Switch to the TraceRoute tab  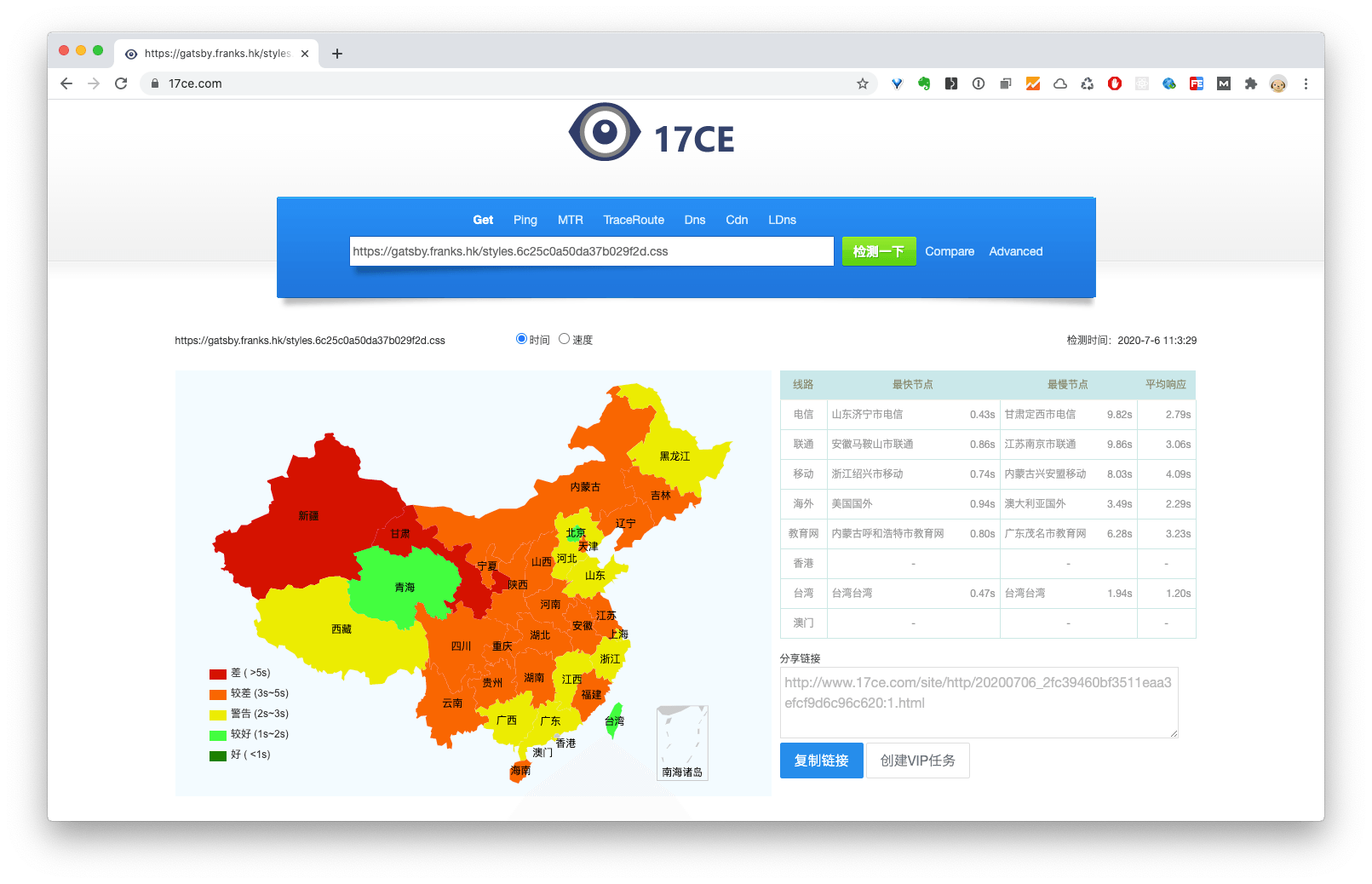click(634, 220)
